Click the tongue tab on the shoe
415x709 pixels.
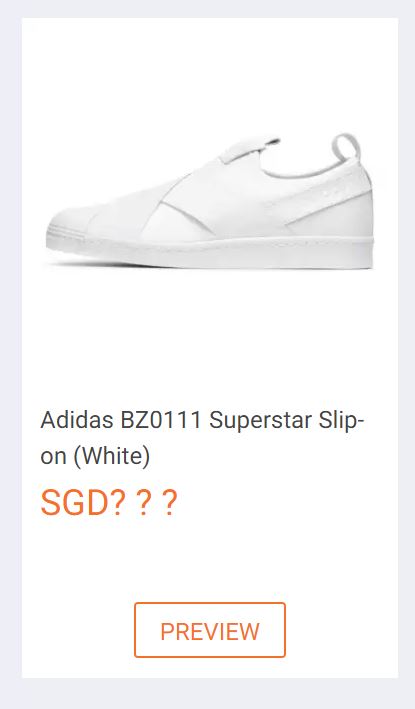249,148
